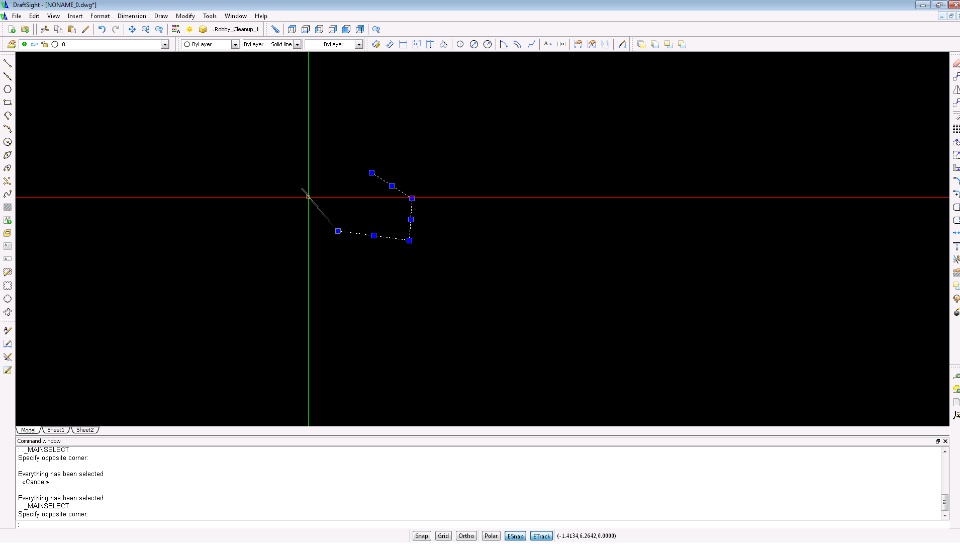Open the Draw menu

click(x=161, y=16)
